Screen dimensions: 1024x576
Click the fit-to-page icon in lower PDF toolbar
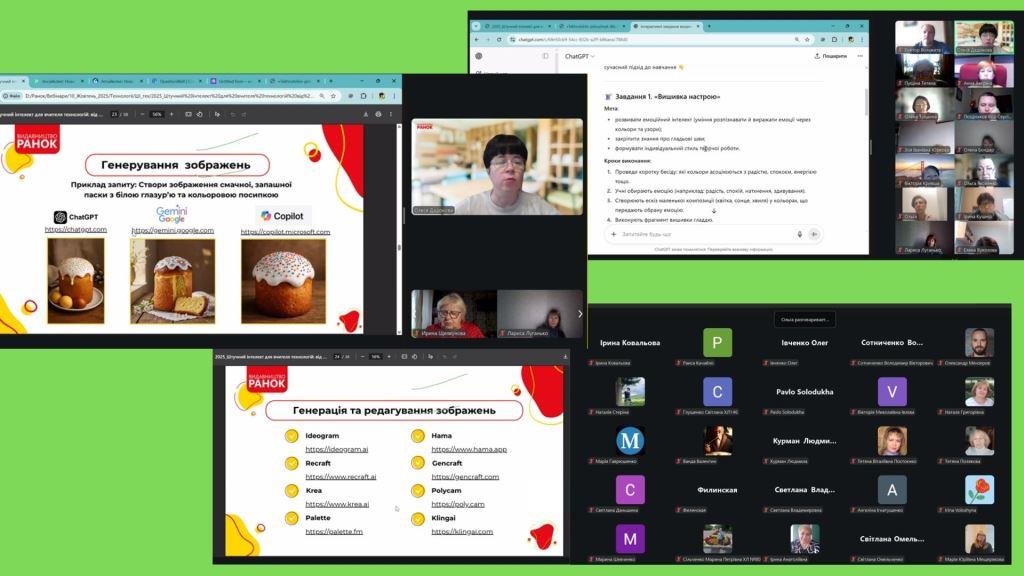click(402, 356)
